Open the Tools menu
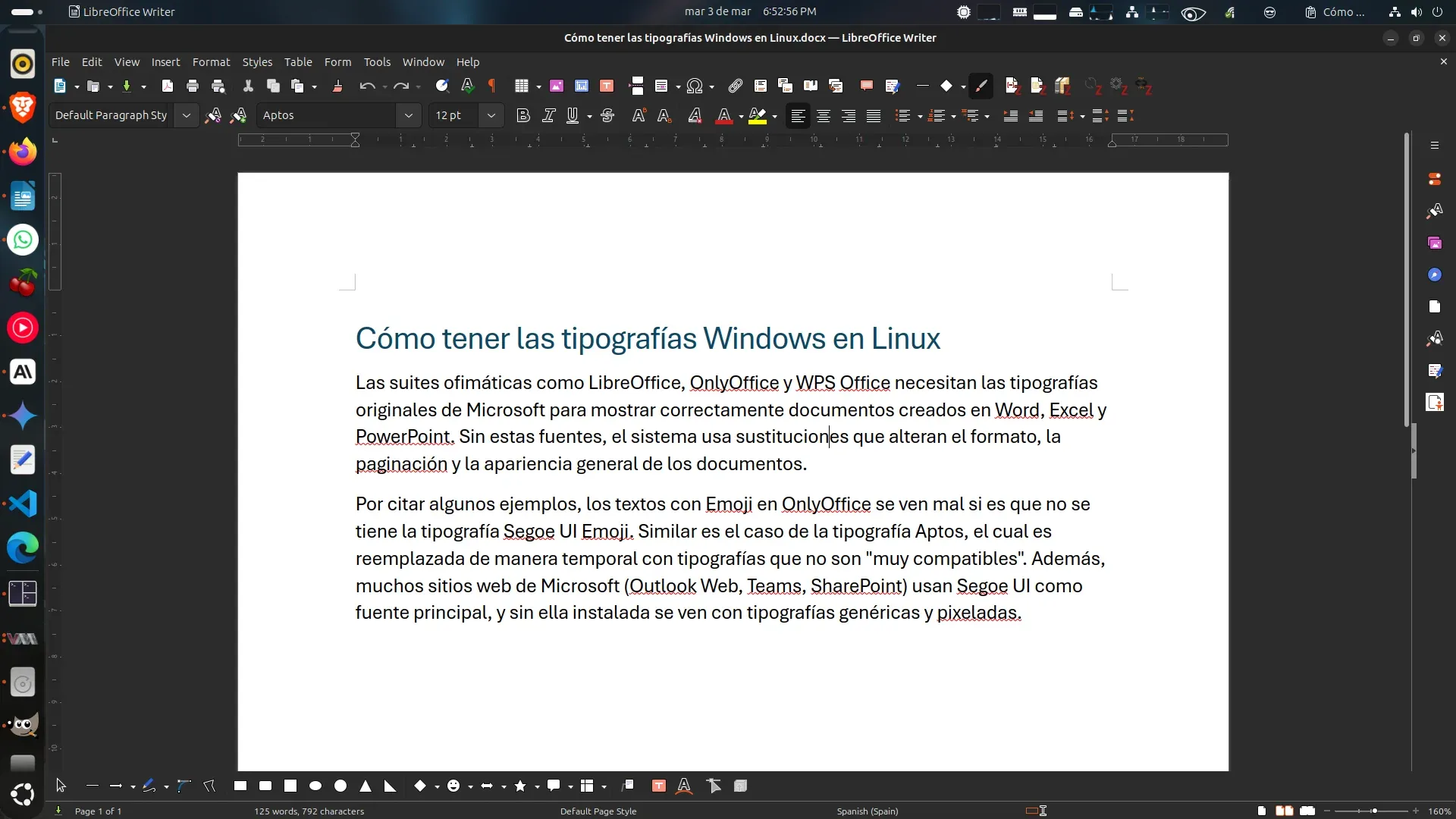The height and width of the screenshot is (819, 1456). pyautogui.click(x=377, y=62)
